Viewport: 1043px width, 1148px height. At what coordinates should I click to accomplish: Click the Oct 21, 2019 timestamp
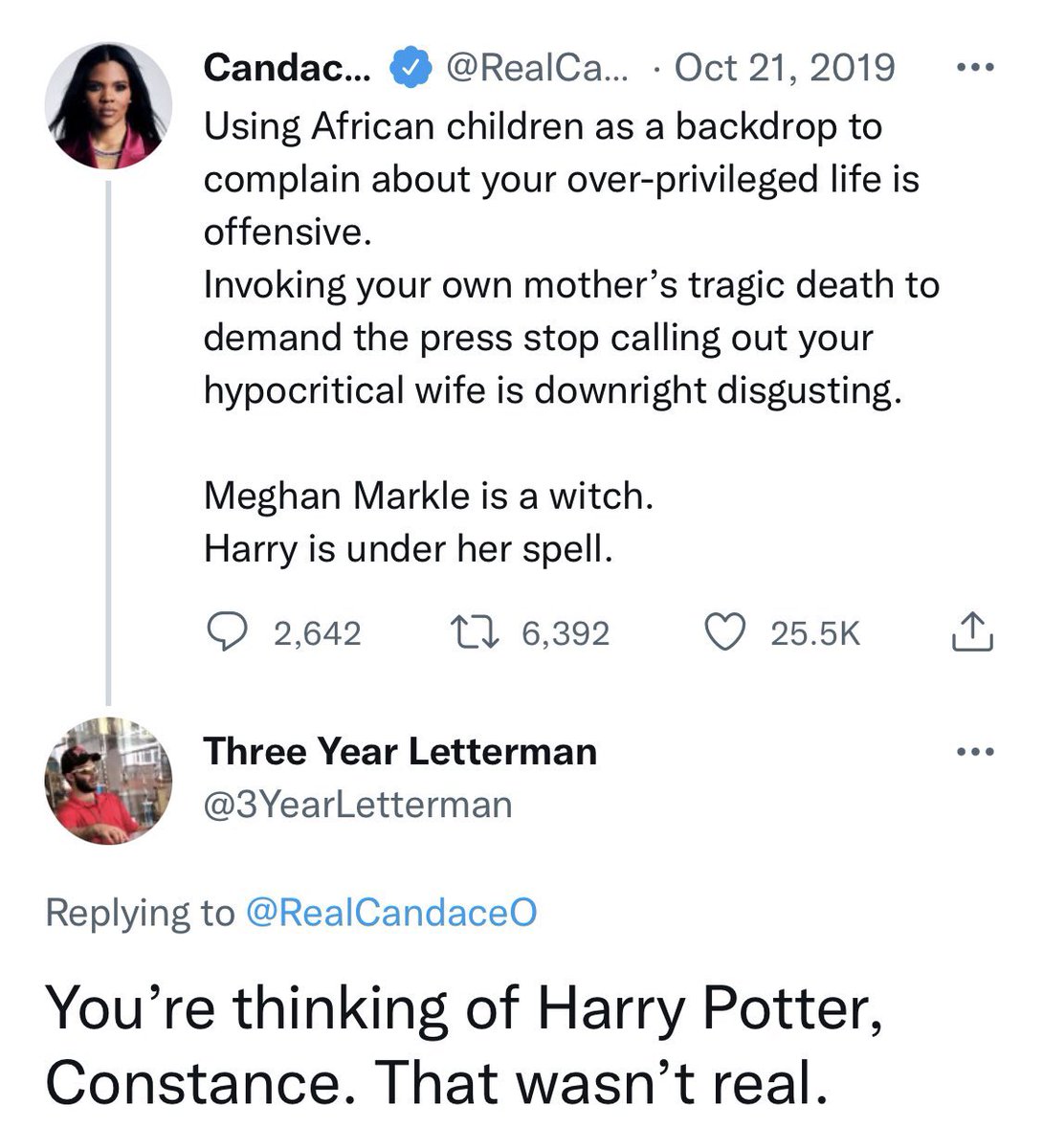pyautogui.click(x=785, y=68)
